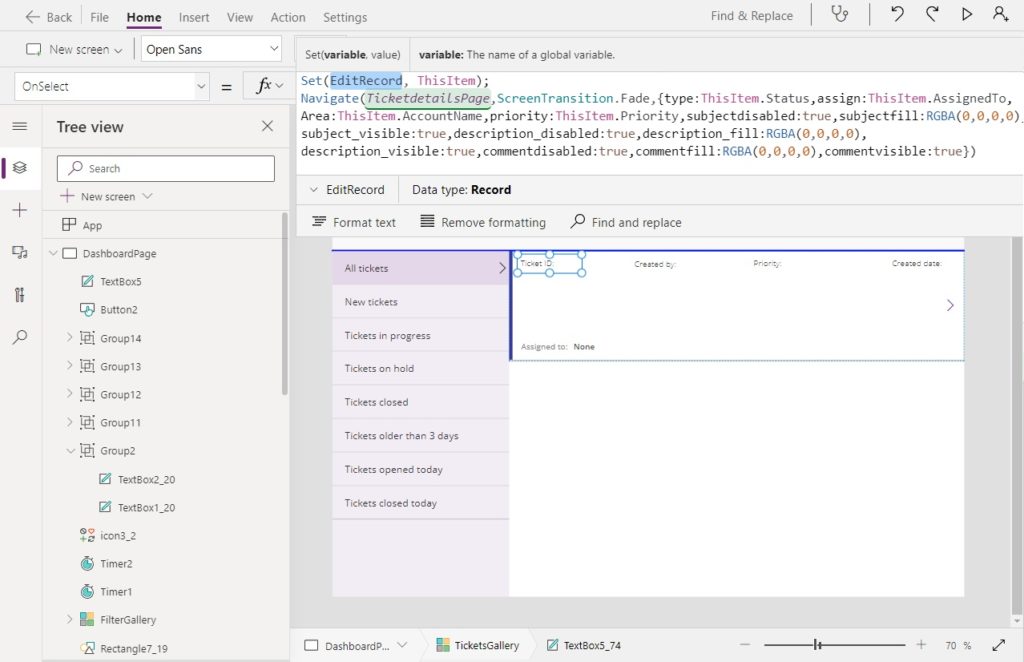
Task: Undo the last change
Action: click(898, 15)
